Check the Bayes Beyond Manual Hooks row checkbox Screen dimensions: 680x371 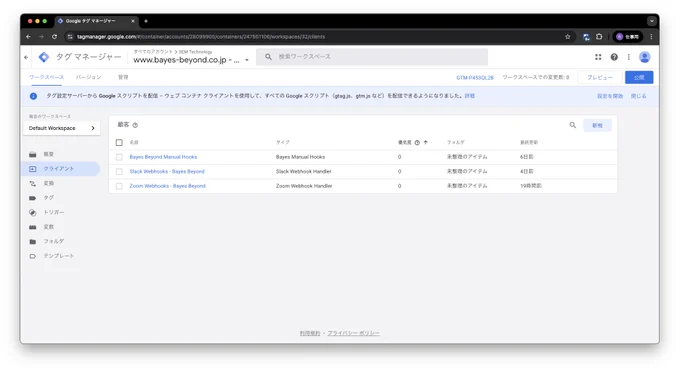[x=119, y=157]
